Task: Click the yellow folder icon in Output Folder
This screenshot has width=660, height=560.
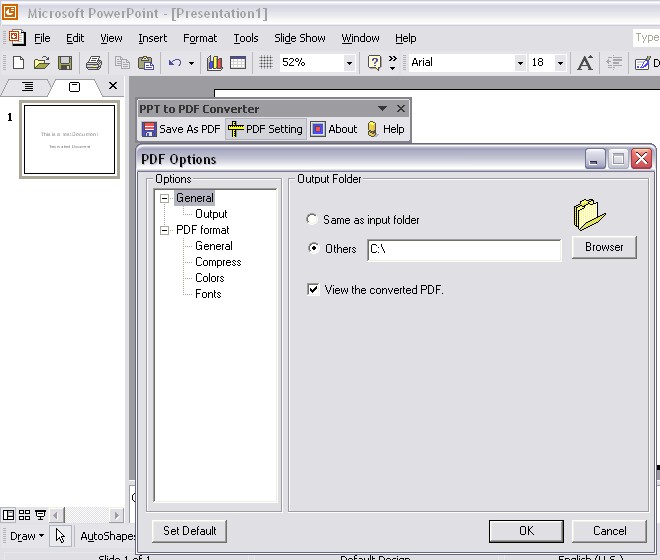Action: pyautogui.click(x=589, y=215)
